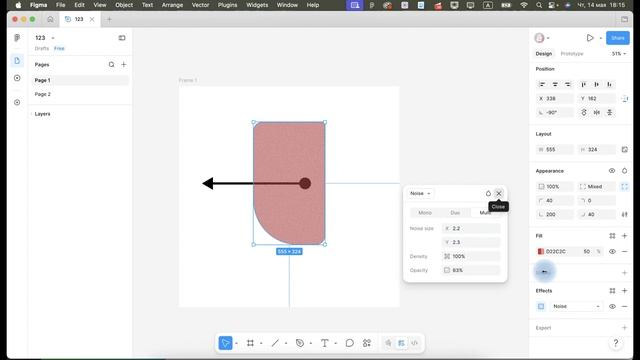
Task: Click flip horizontal icon
Action: pyautogui.click(x=597, y=112)
